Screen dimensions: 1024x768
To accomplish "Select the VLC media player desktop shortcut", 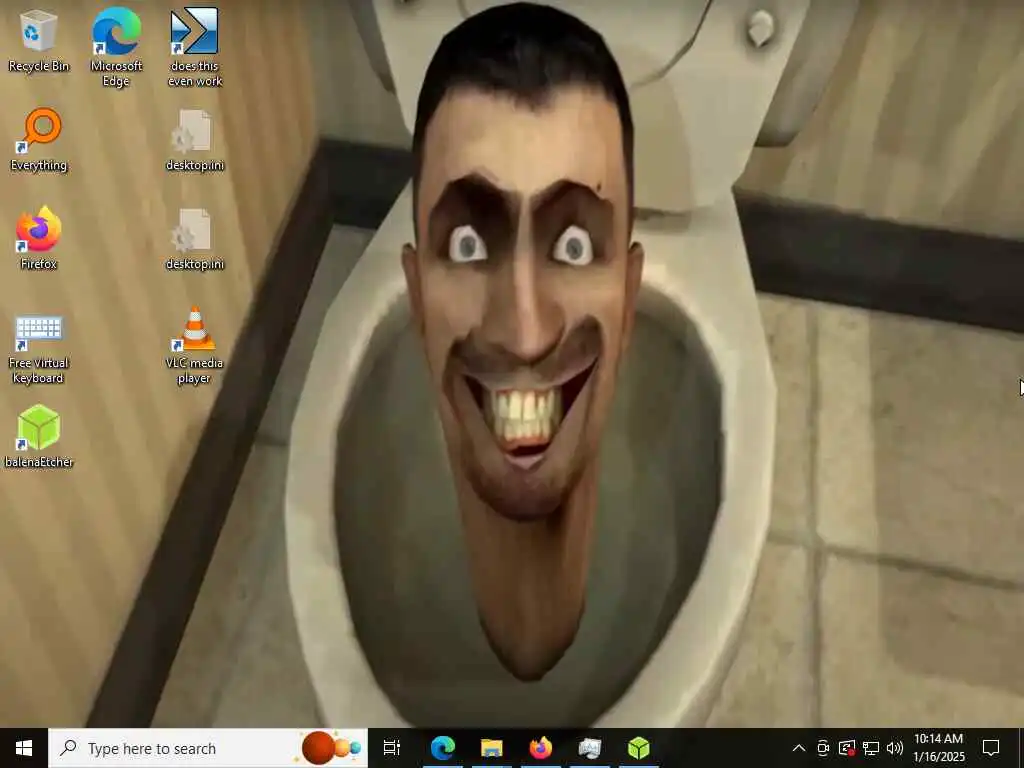I will point(195,346).
